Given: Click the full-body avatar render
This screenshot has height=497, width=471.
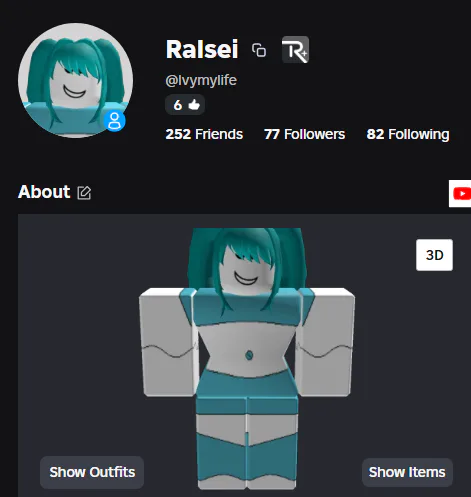Looking at the screenshot, I should pos(247,359).
